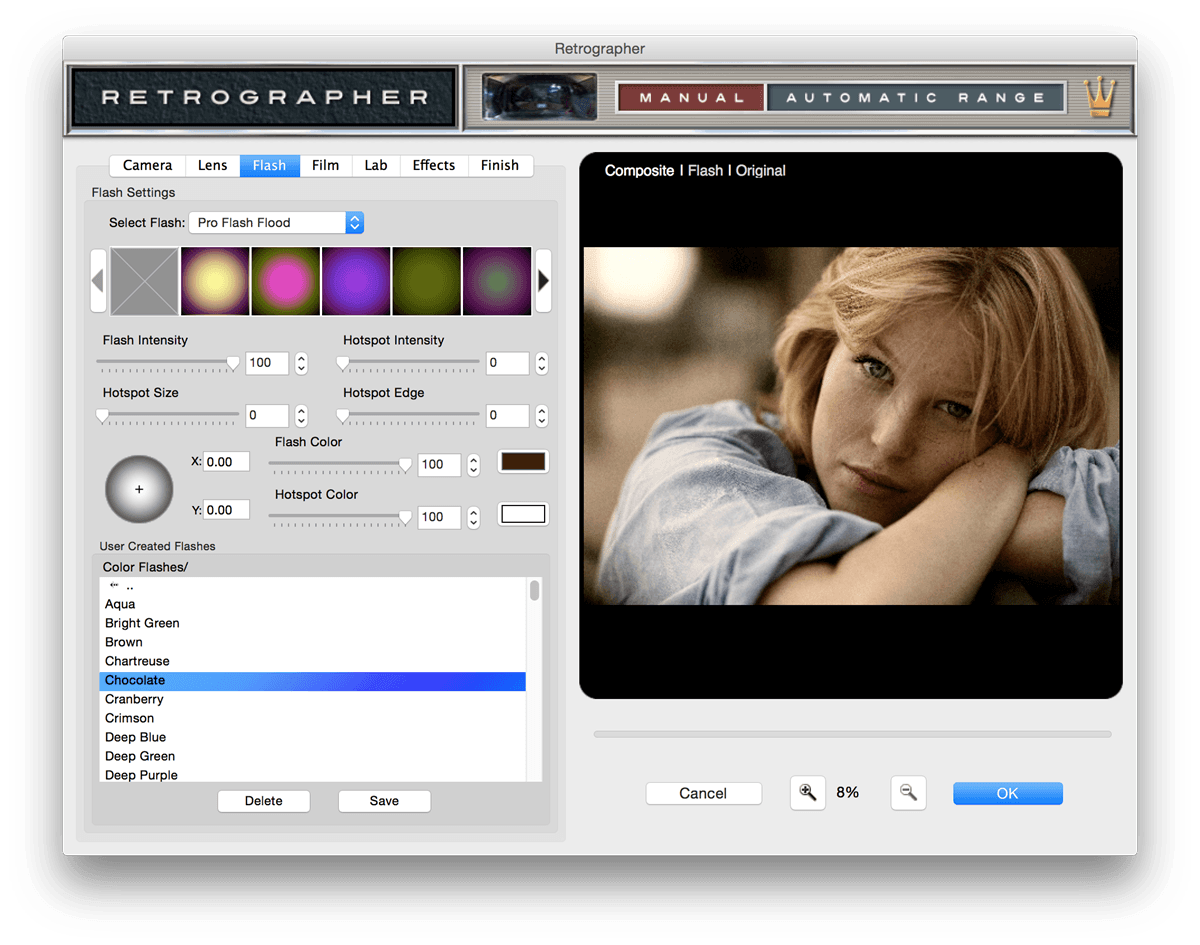Show previous flash thumbnails with left arrow
1200x945 pixels.
[98, 281]
